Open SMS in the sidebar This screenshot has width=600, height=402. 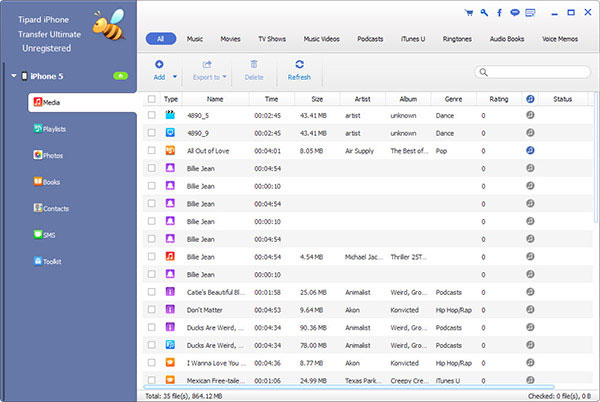[x=44, y=234]
